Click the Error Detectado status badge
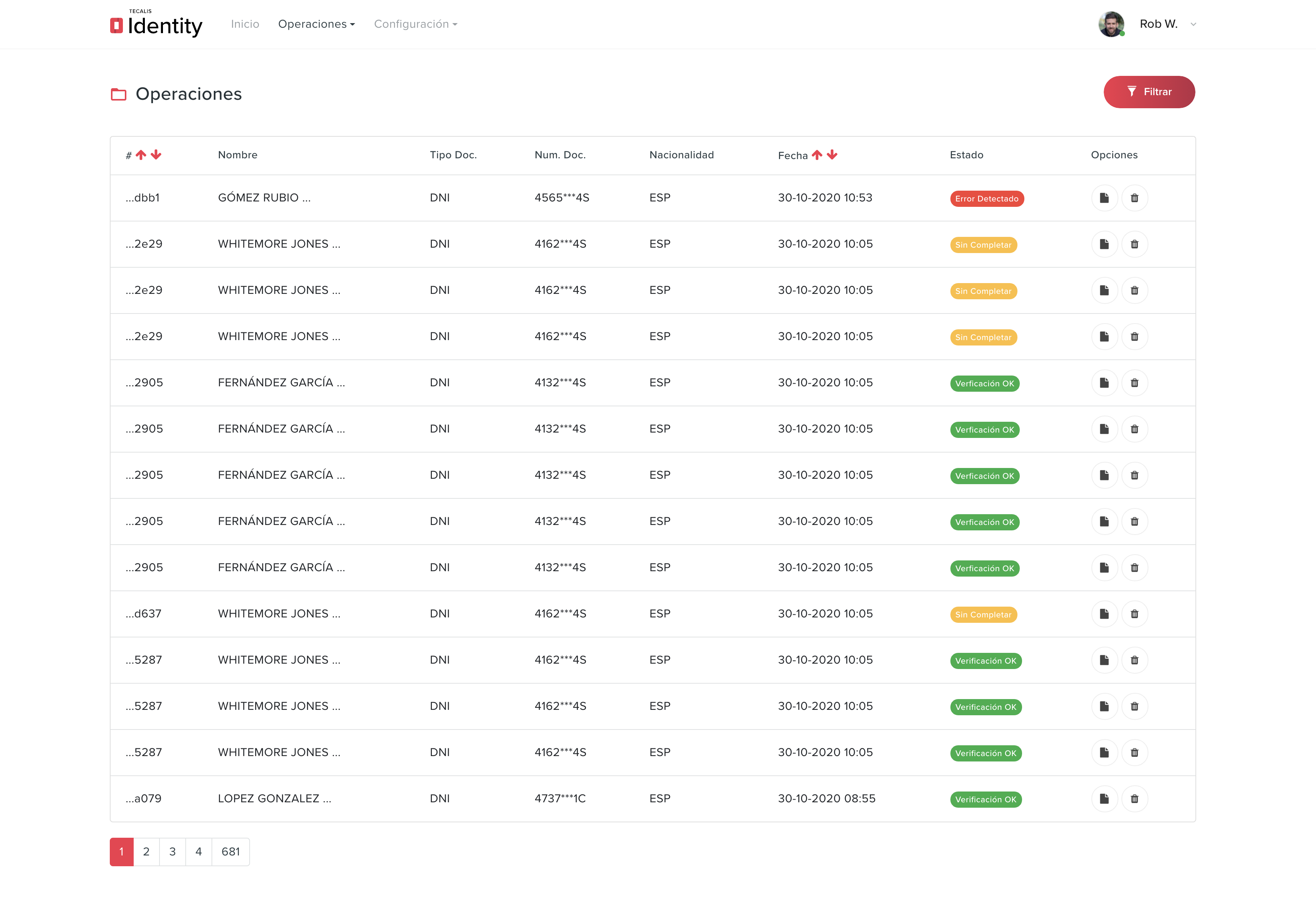This screenshot has width=1316, height=919. (987, 199)
